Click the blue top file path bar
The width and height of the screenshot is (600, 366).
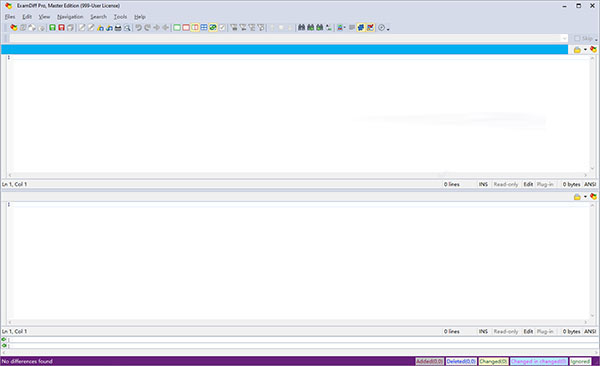pos(285,49)
